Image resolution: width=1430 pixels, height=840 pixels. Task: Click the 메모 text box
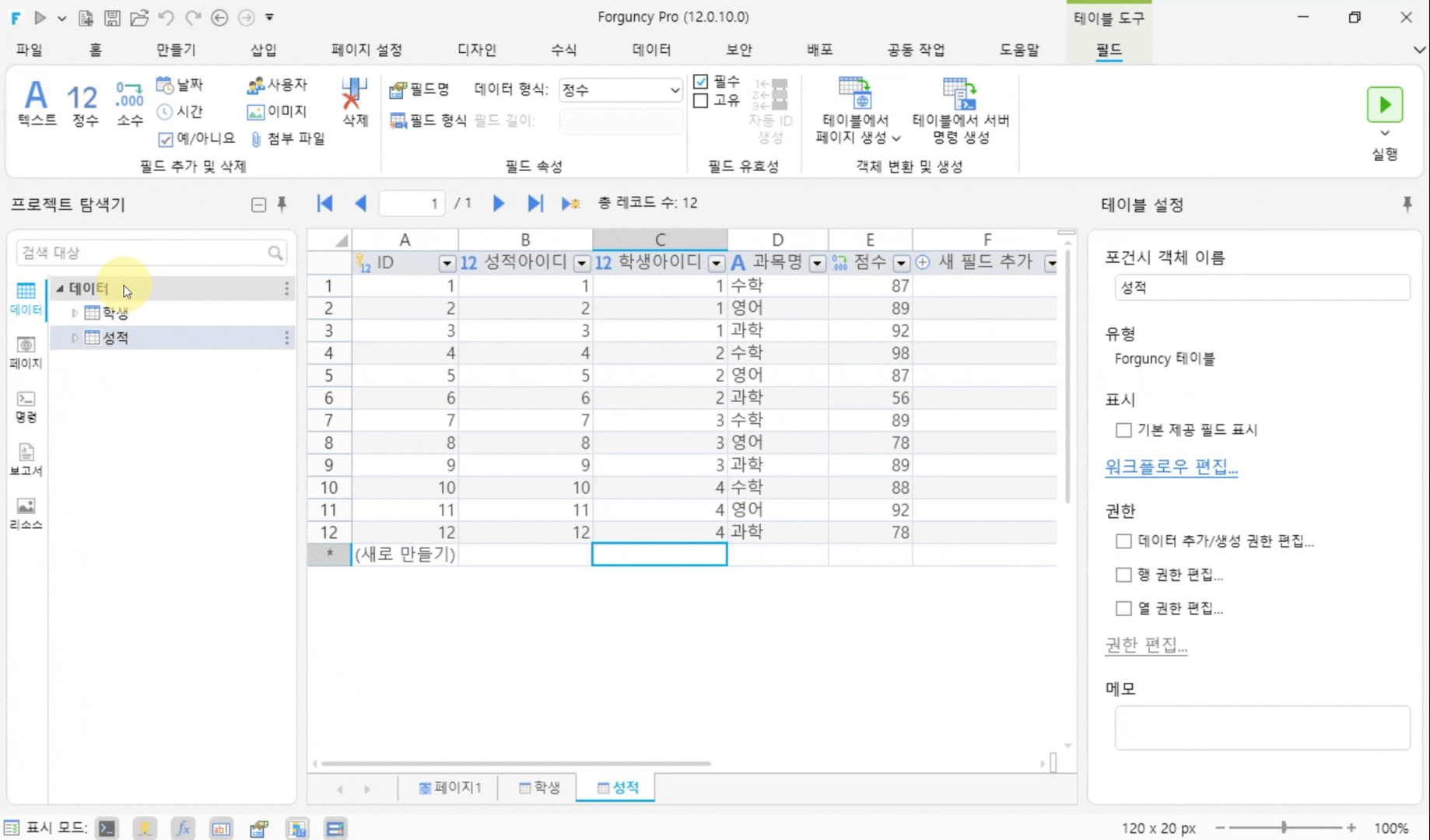[1262, 728]
